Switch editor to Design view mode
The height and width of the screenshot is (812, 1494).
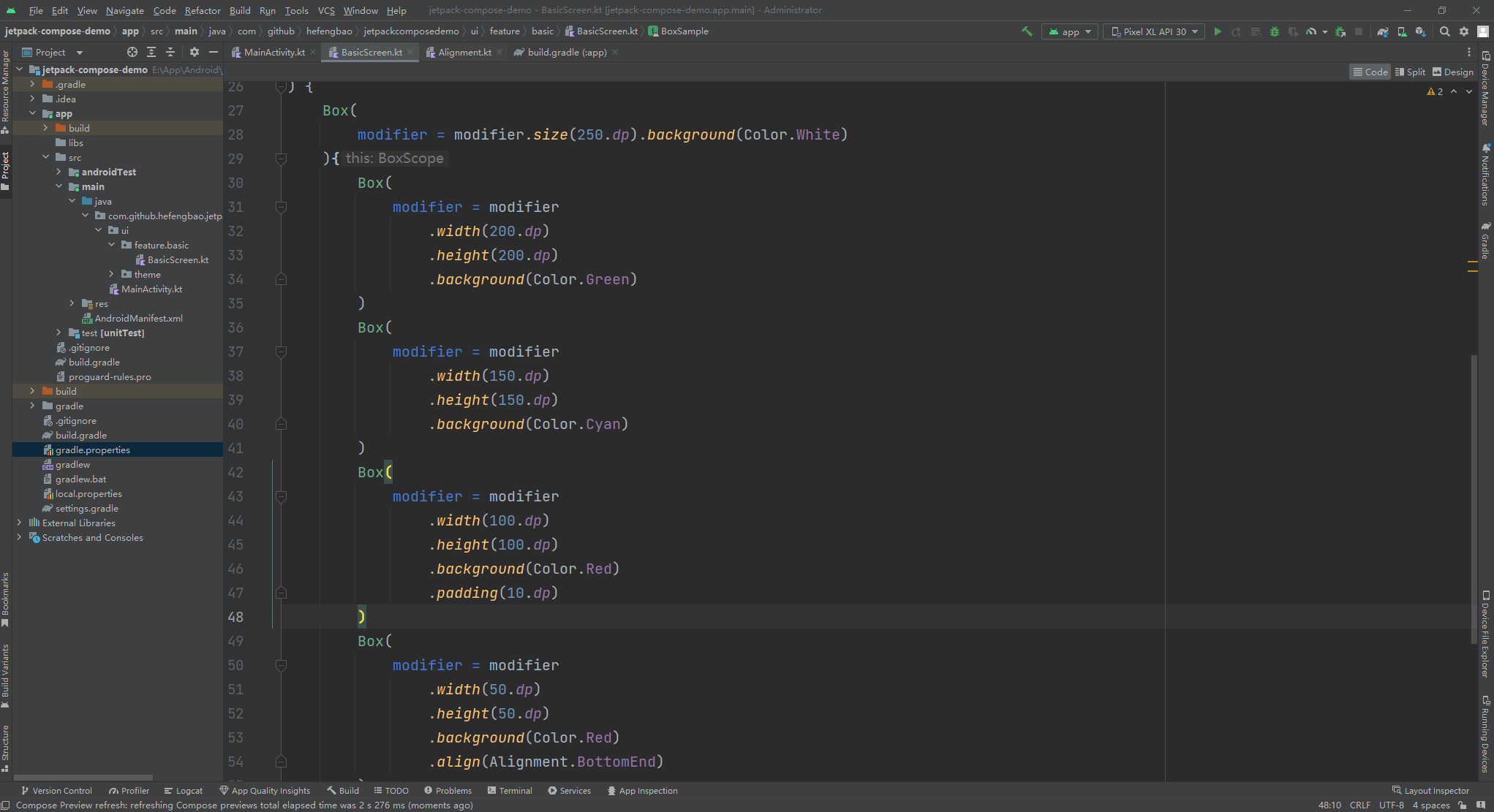point(1452,72)
